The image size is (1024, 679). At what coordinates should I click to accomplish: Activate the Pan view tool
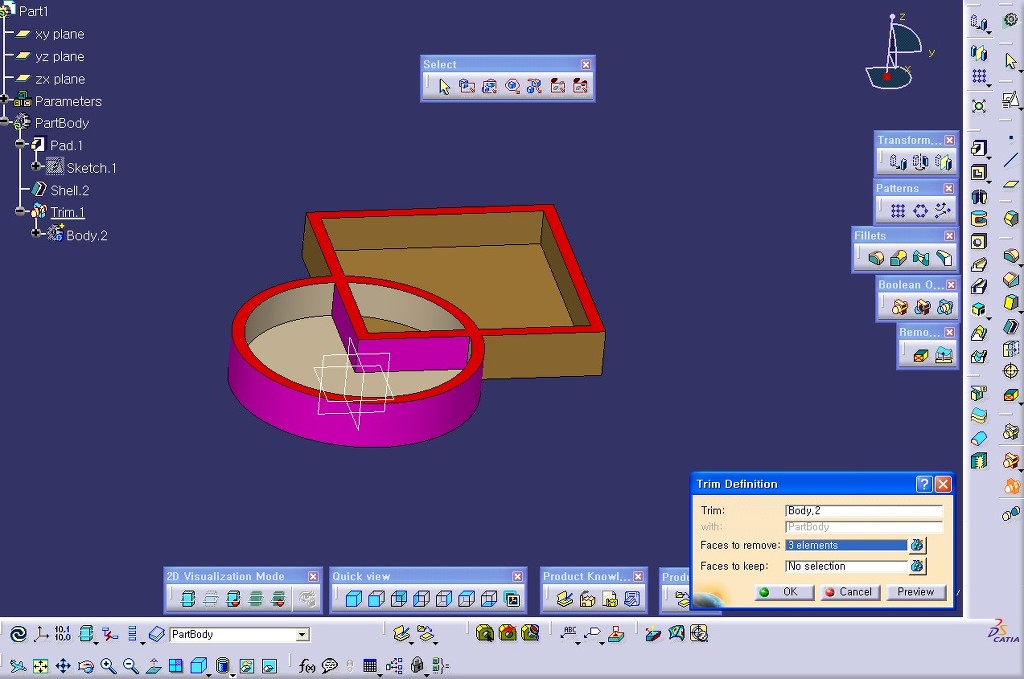pos(62,666)
